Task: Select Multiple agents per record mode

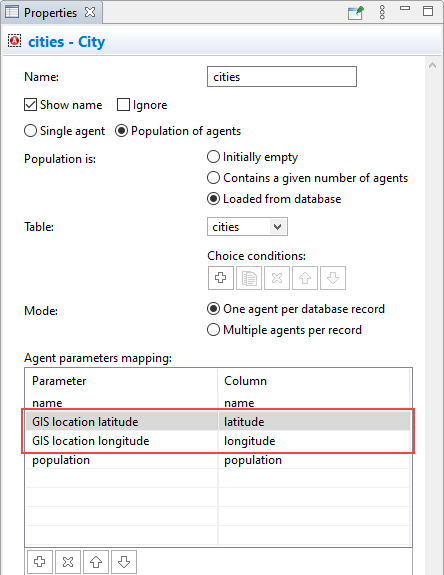Action: pyautogui.click(x=213, y=330)
